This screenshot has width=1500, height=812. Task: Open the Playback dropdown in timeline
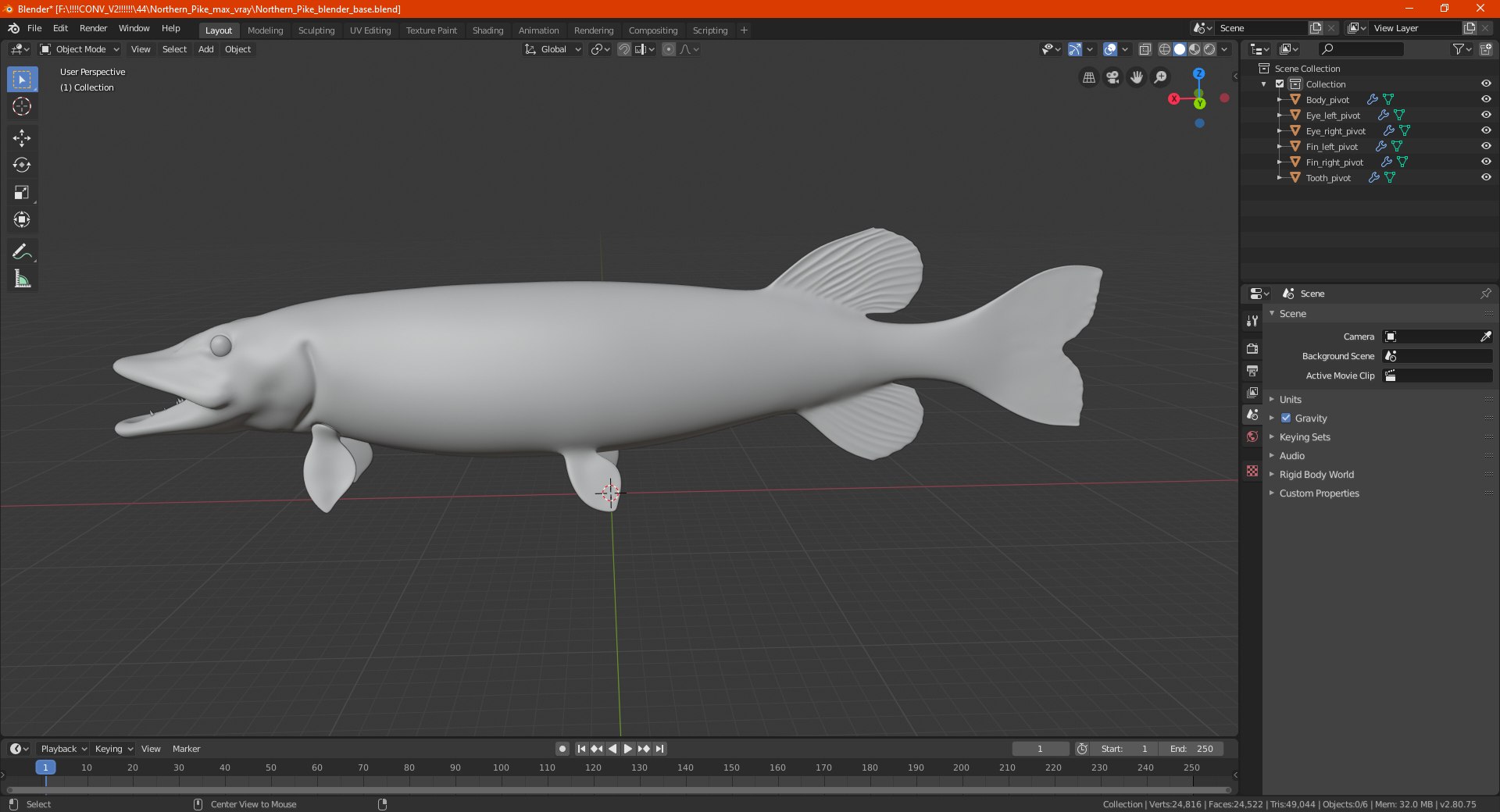point(63,749)
